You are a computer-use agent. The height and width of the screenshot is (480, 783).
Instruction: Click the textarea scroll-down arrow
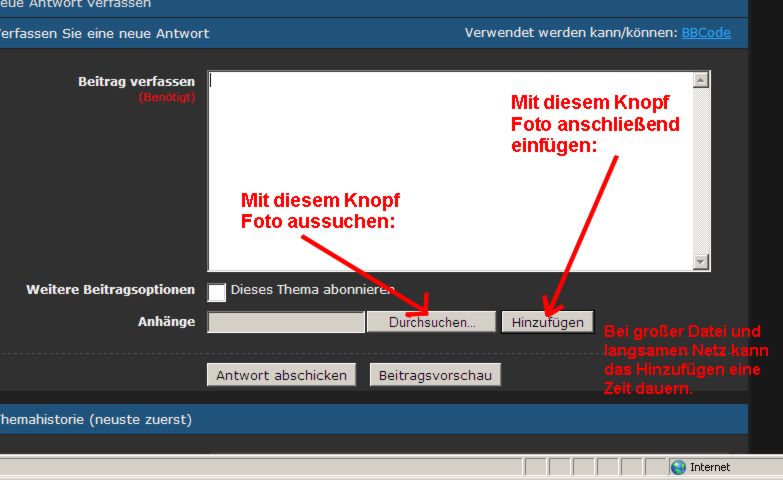click(x=700, y=261)
